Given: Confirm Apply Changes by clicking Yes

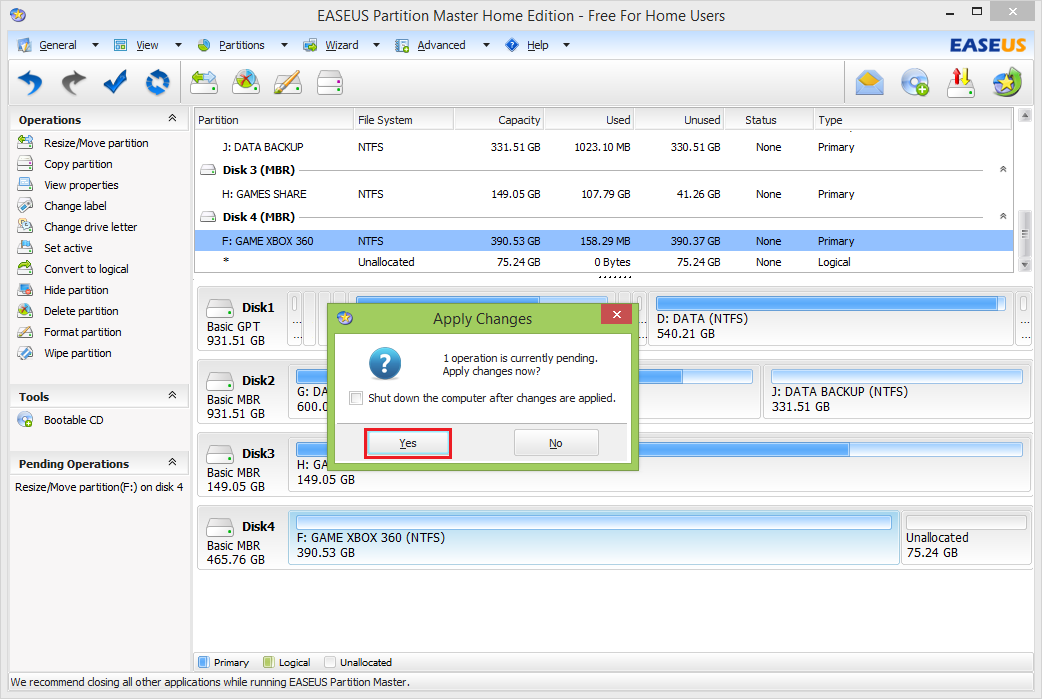Looking at the screenshot, I should pos(407,442).
